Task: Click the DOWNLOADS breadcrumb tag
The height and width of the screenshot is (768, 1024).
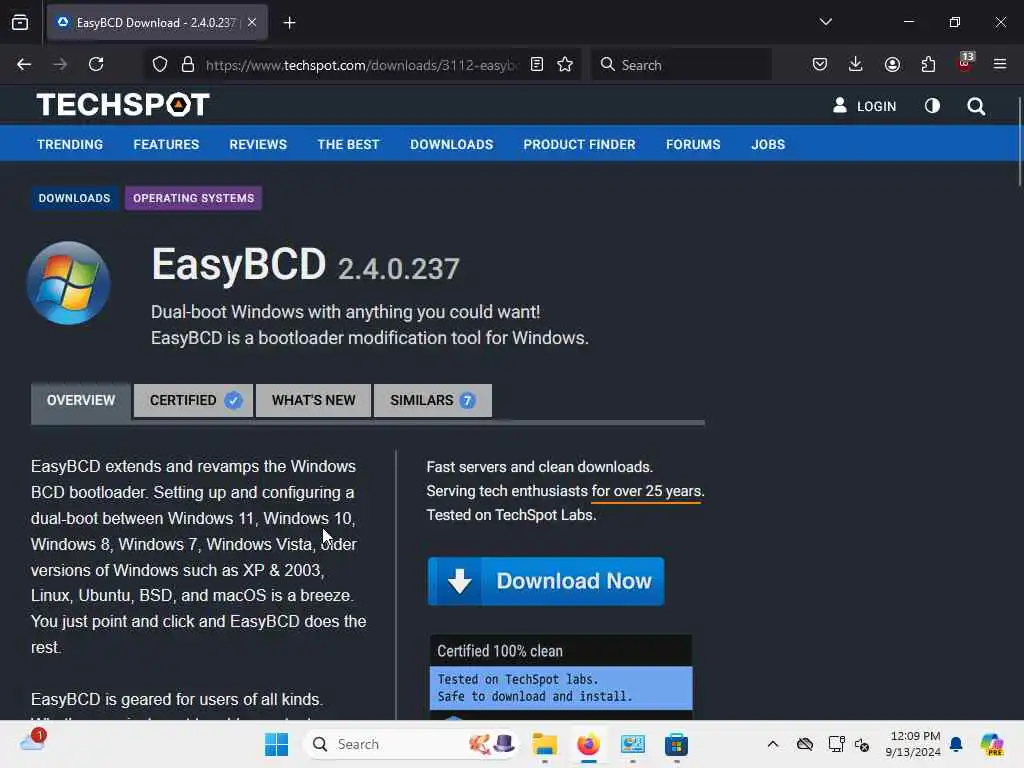Action: [x=74, y=198]
